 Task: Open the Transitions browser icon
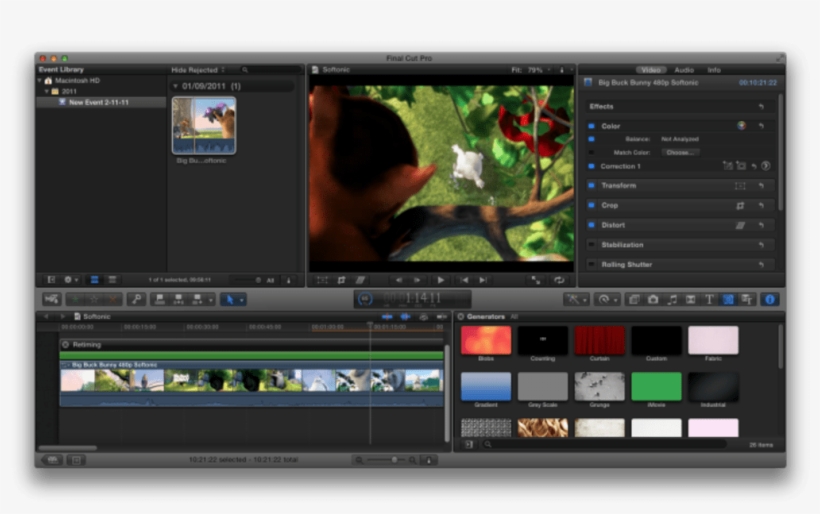tap(691, 299)
